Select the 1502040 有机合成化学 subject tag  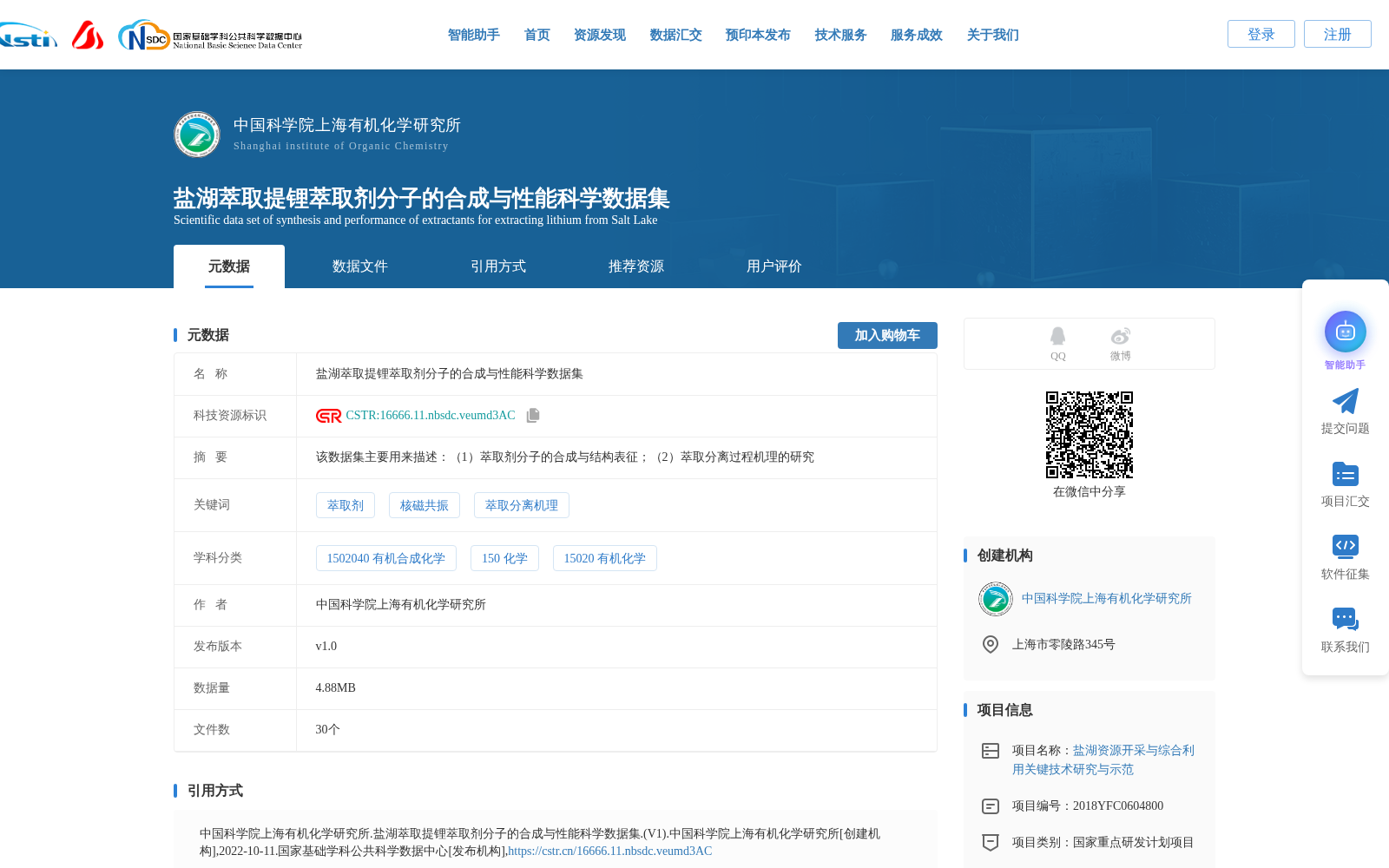(x=386, y=558)
